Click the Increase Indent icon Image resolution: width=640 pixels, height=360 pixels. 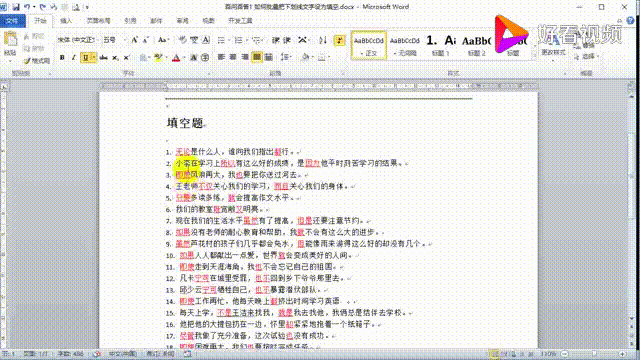pyautogui.click(x=287, y=40)
